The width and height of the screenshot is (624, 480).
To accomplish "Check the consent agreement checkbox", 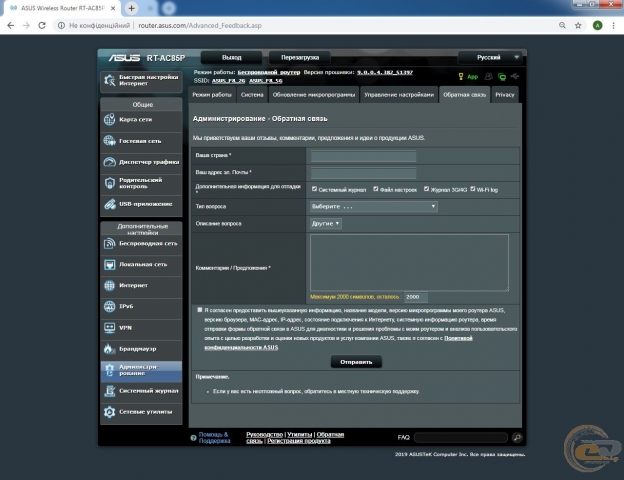I will coord(200,310).
